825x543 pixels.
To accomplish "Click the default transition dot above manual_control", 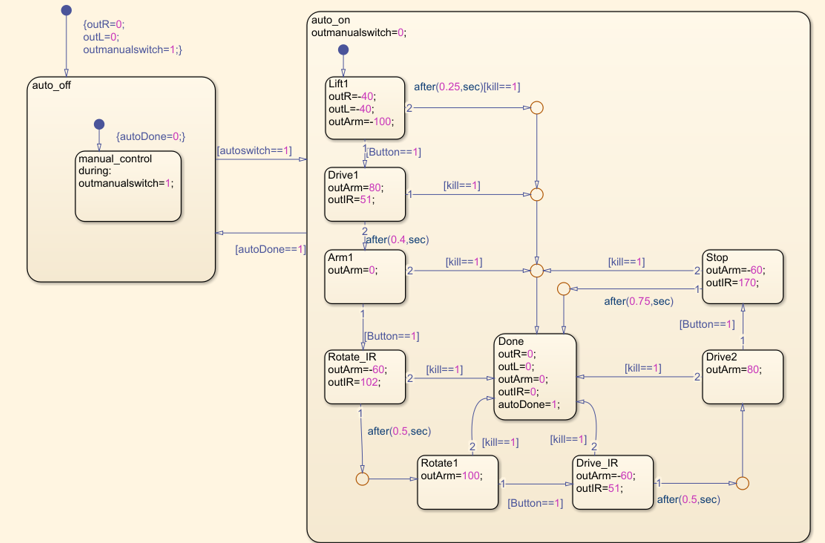I will click(99, 125).
